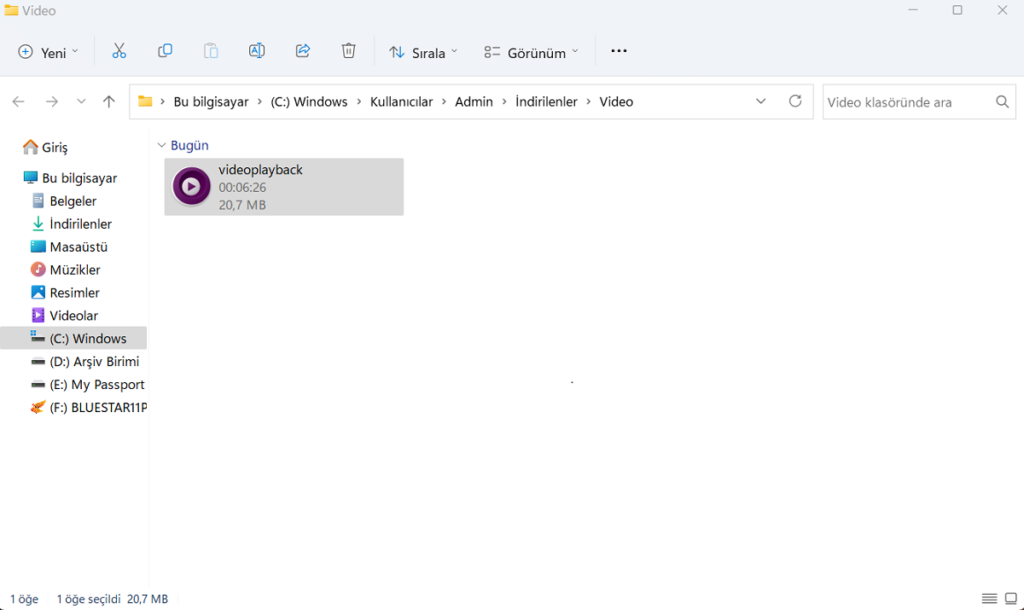
Task: Refresh the current folder view
Action: pos(795,101)
